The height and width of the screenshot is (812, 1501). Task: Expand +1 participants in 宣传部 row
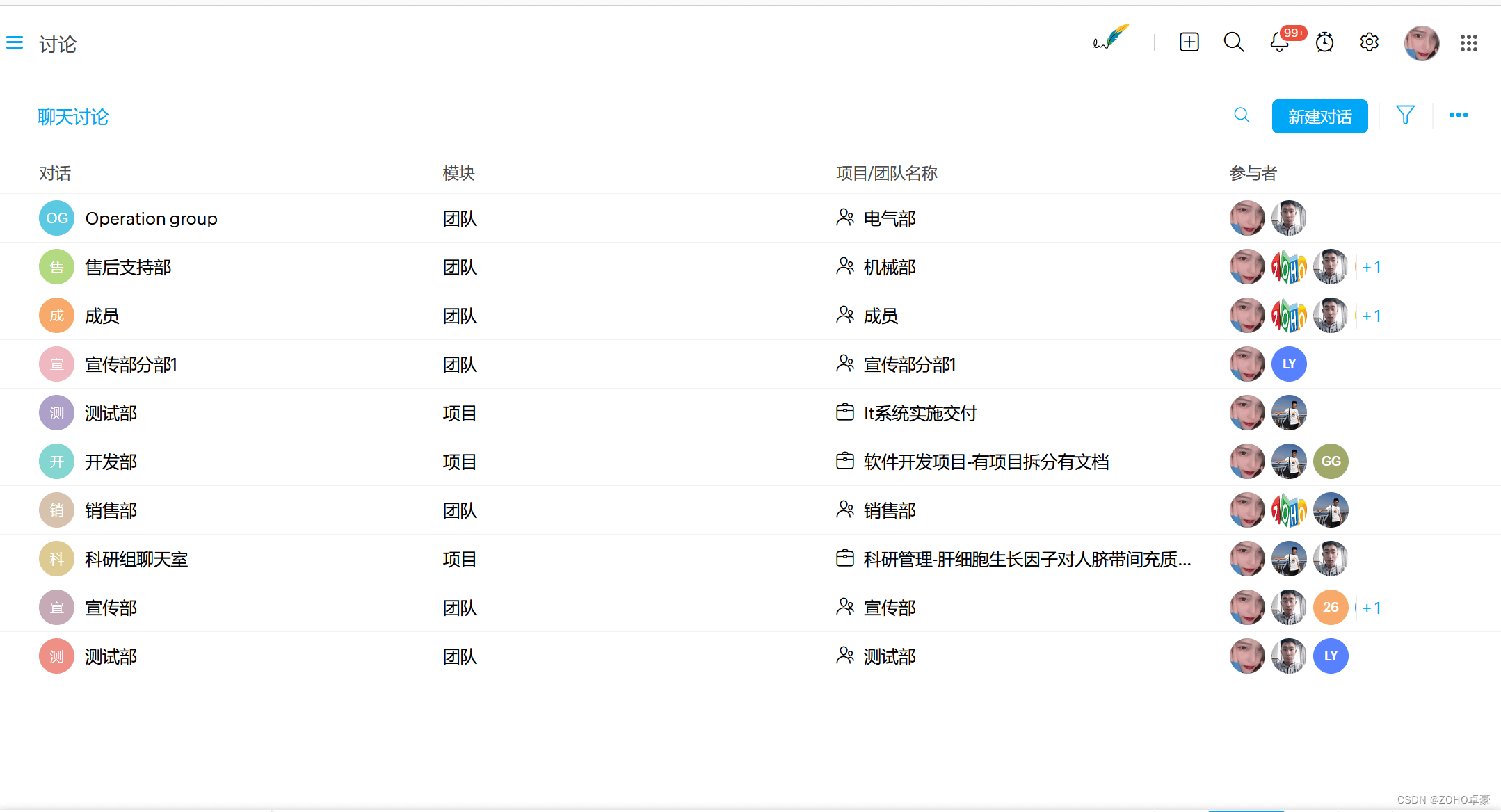click(1371, 608)
